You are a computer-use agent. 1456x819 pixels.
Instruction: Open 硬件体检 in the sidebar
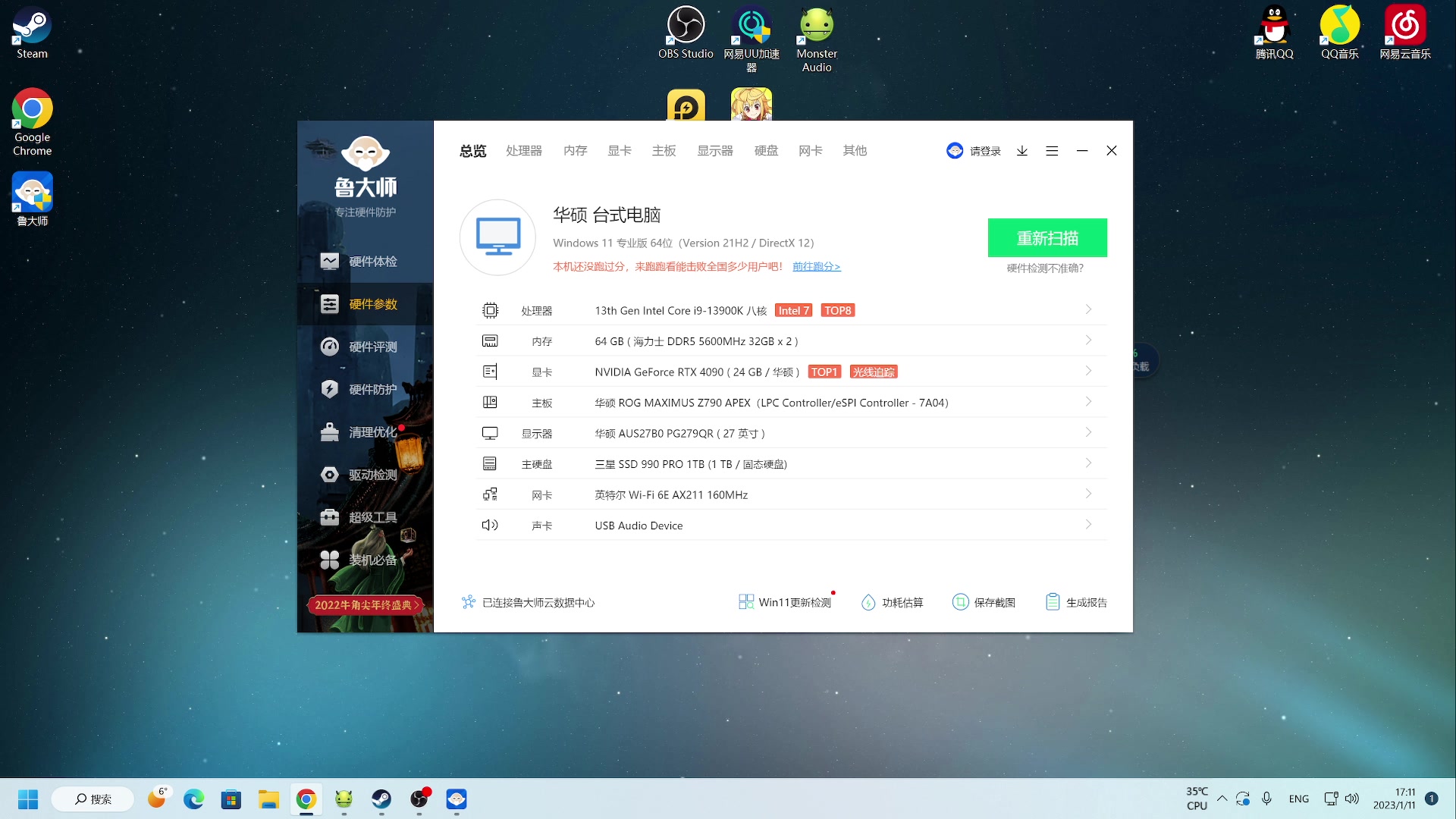[x=372, y=262]
